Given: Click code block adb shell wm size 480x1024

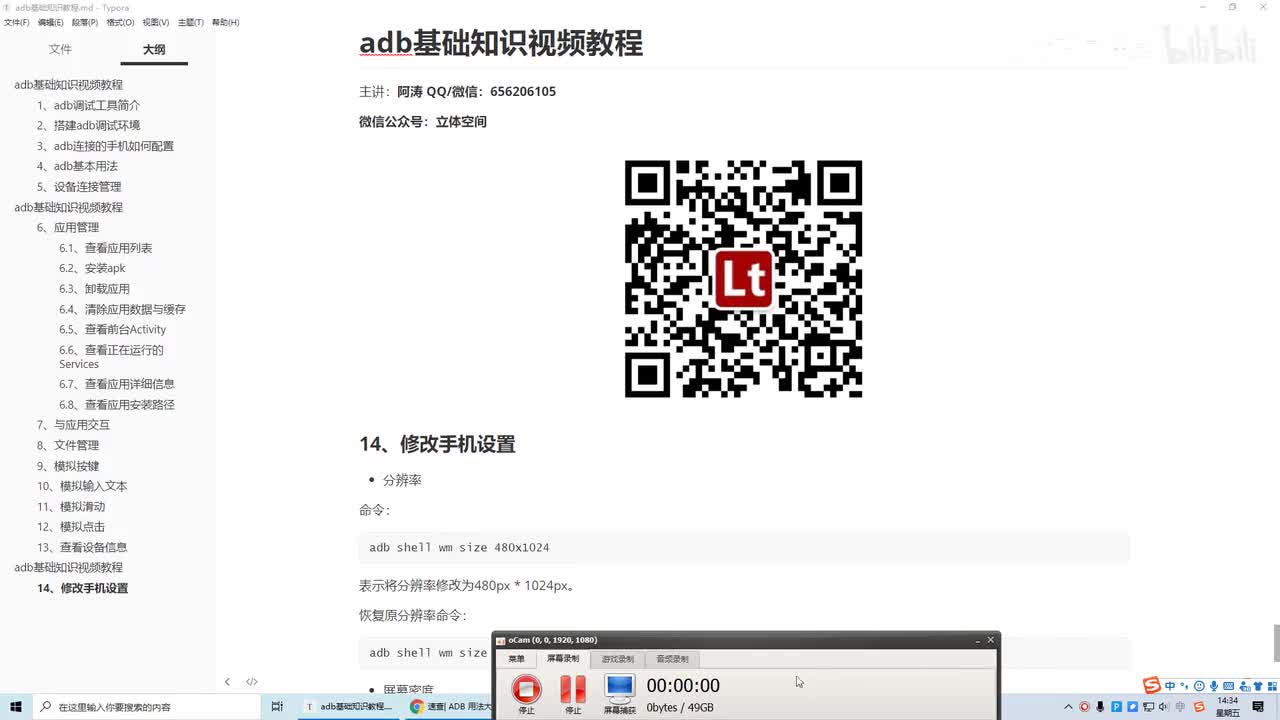Looking at the screenshot, I should pyautogui.click(x=744, y=547).
